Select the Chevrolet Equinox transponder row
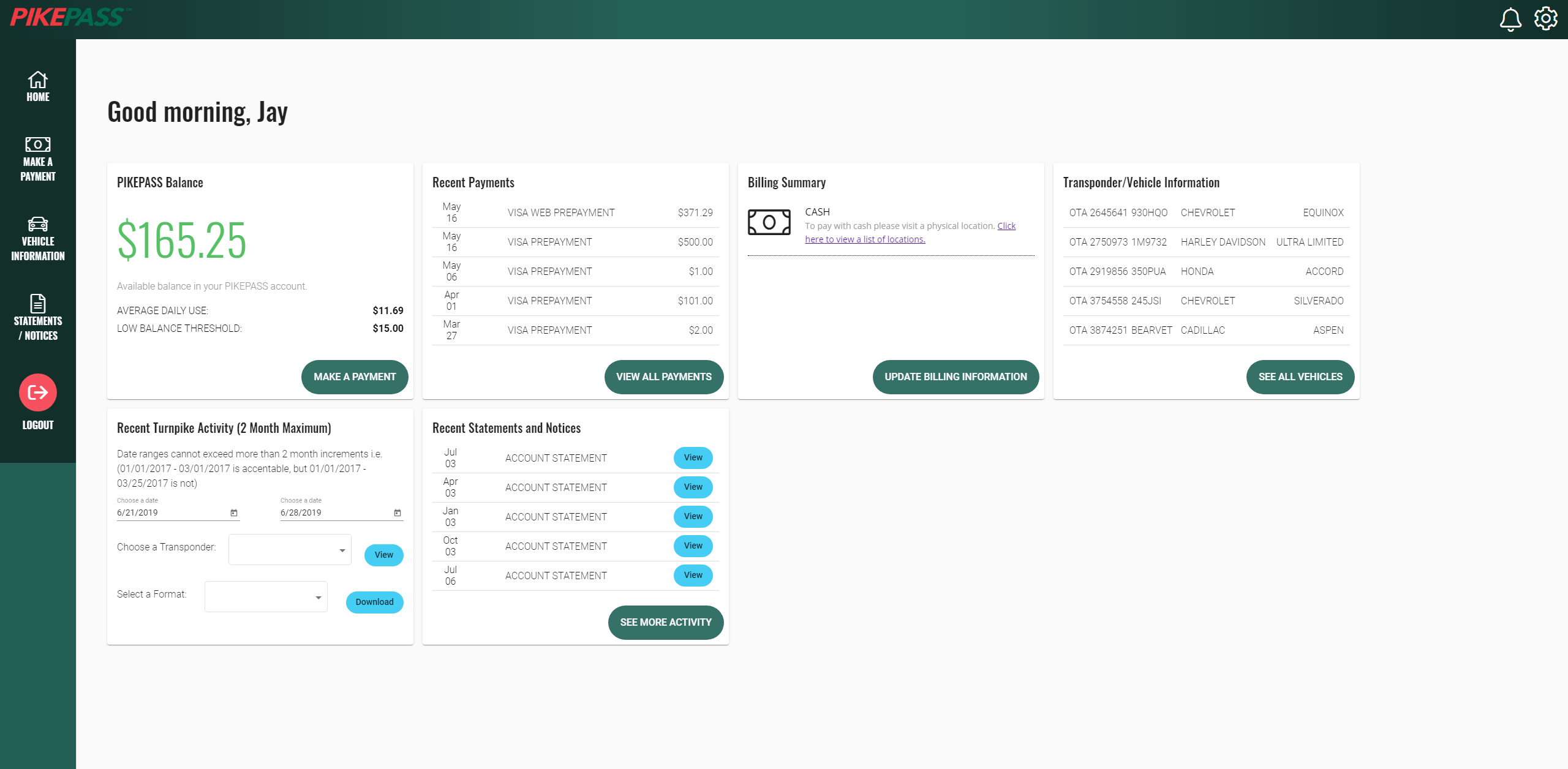 [x=1207, y=212]
